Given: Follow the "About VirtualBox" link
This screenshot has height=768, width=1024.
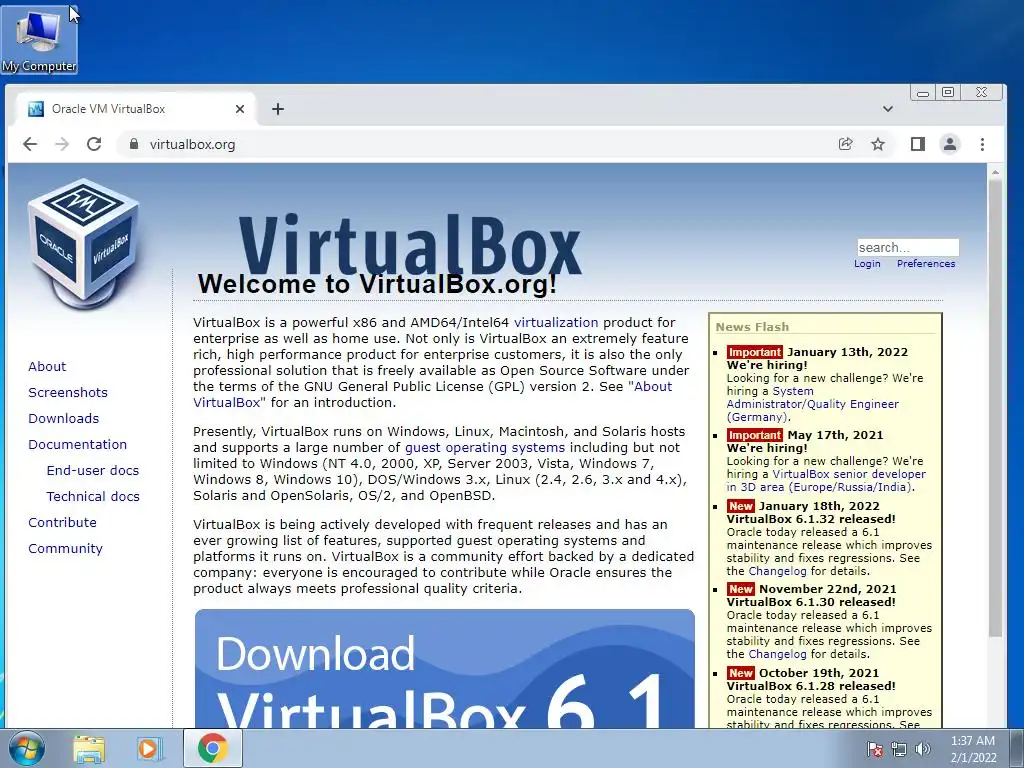Looking at the screenshot, I should (652, 387).
